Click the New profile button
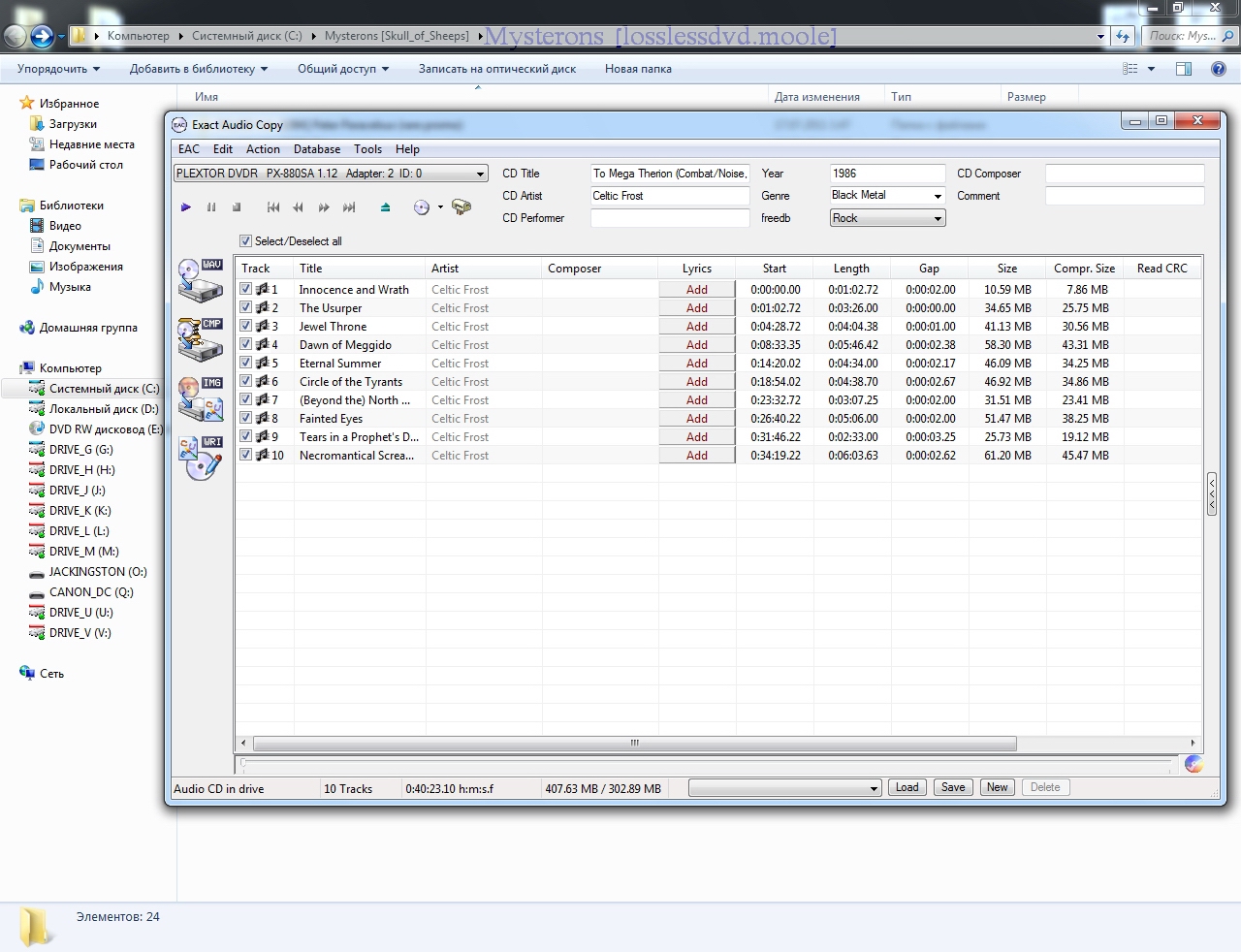The image size is (1241, 952). click(997, 787)
